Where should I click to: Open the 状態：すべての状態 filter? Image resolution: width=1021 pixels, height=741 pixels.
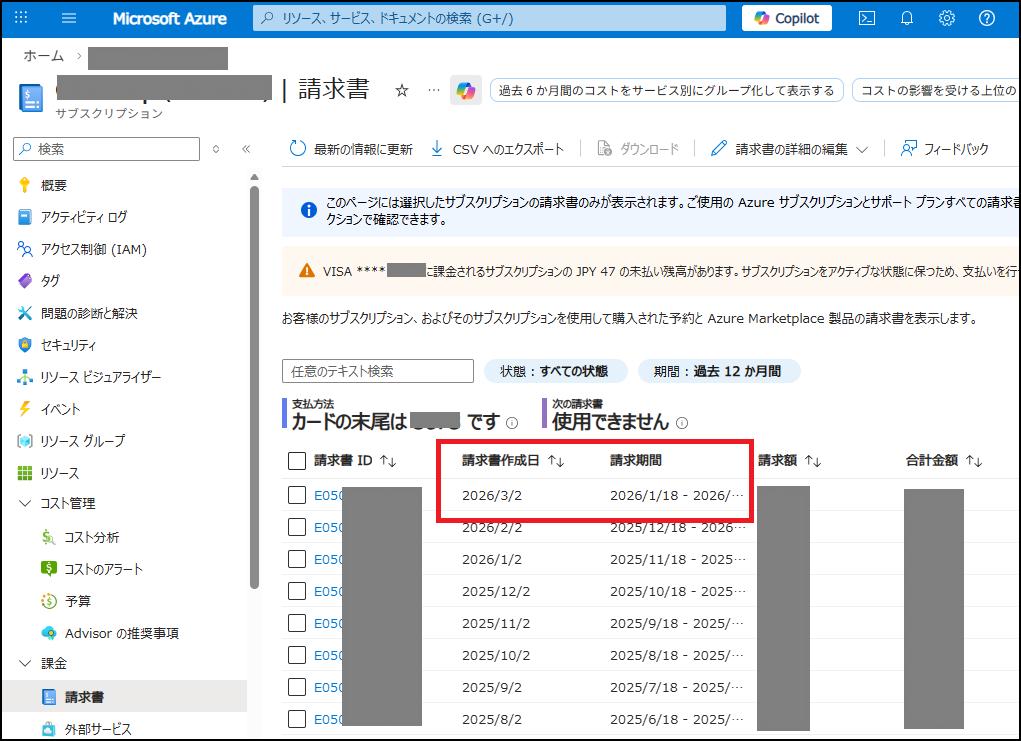[x=556, y=370]
